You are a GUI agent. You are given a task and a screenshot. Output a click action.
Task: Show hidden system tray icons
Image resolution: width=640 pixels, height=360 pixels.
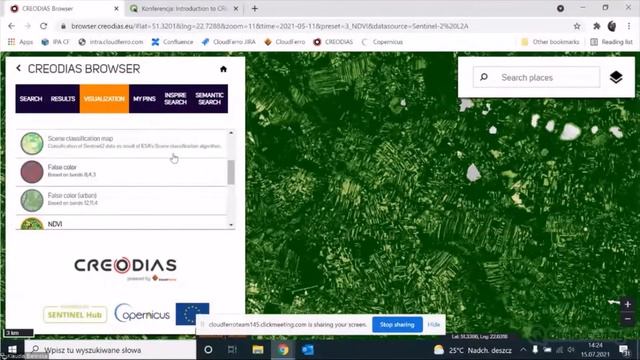(x=523, y=350)
